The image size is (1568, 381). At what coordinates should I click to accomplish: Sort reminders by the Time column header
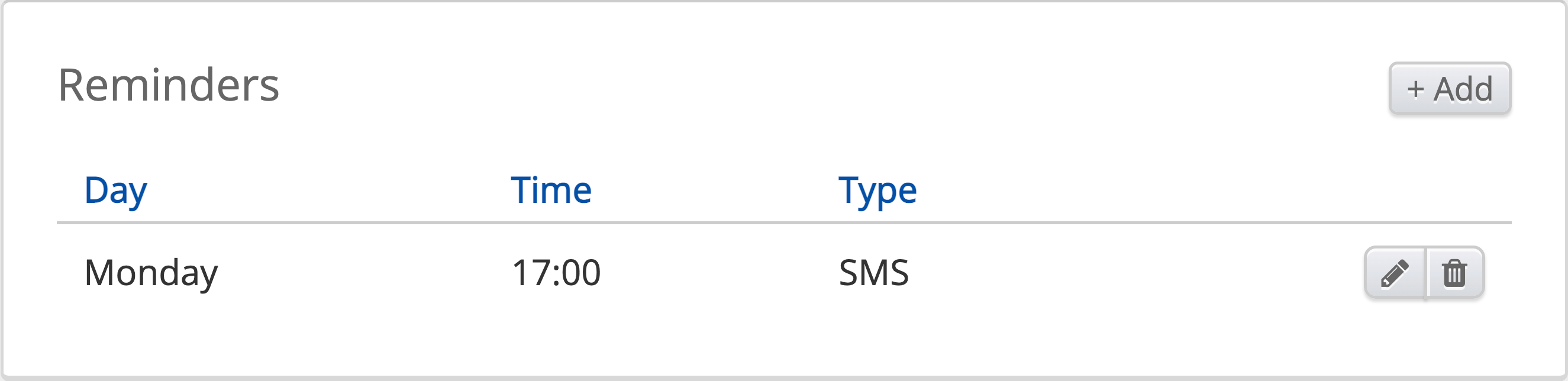point(550,190)
